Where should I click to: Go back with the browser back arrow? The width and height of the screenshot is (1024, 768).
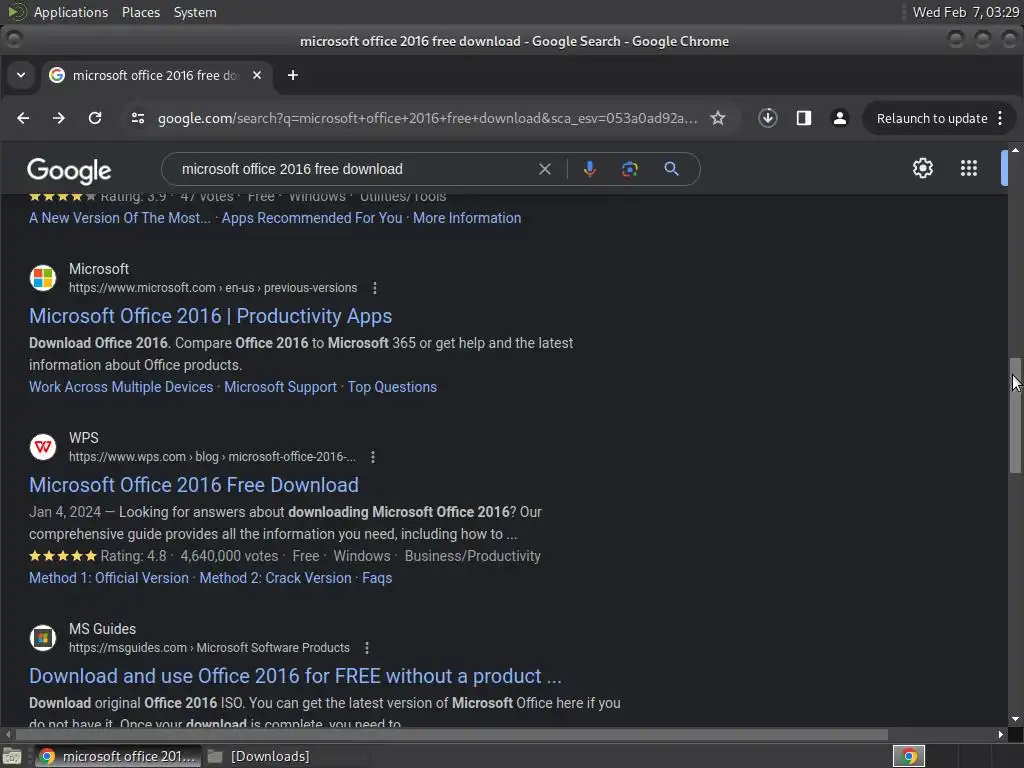click(23, 118)
